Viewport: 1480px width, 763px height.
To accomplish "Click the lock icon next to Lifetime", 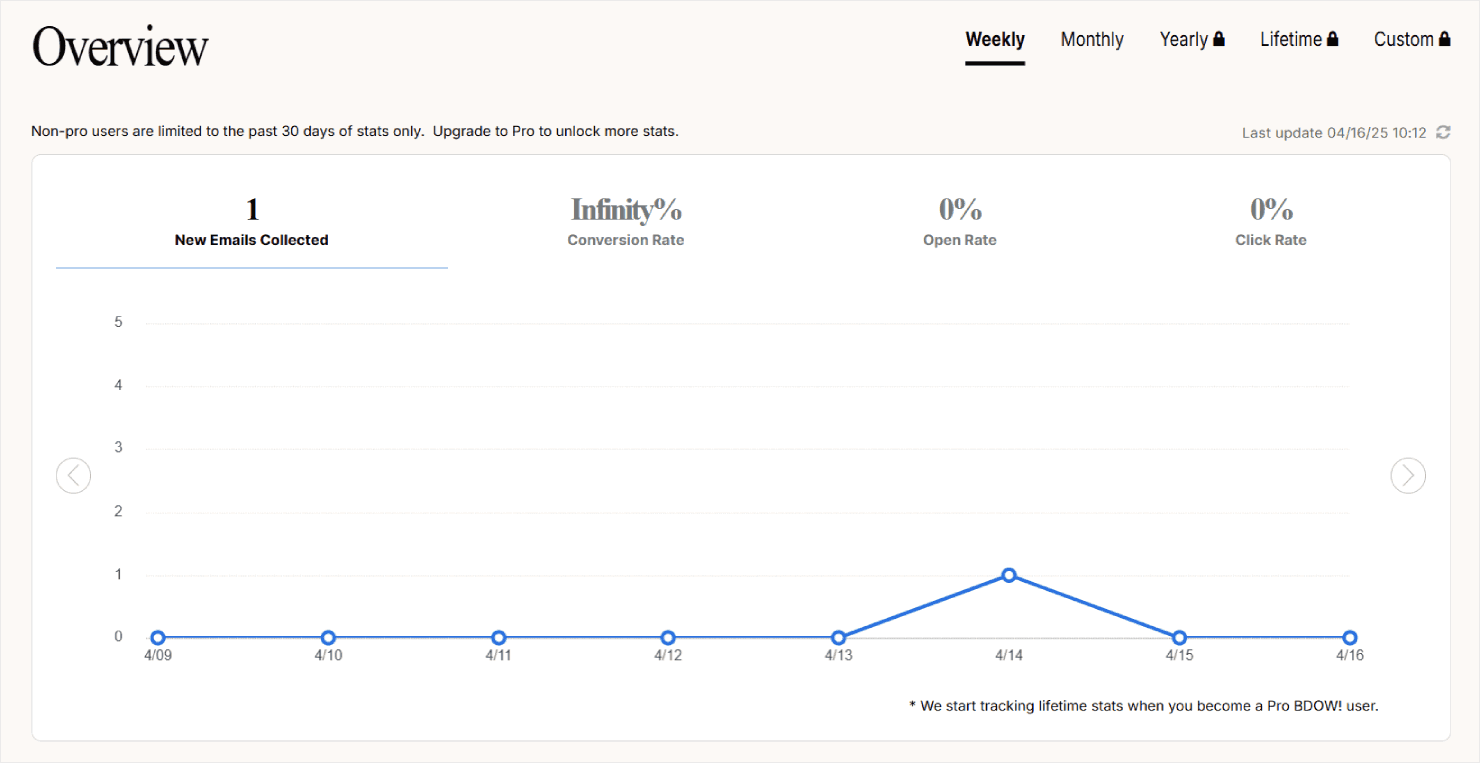I will tap(1333, 38).
